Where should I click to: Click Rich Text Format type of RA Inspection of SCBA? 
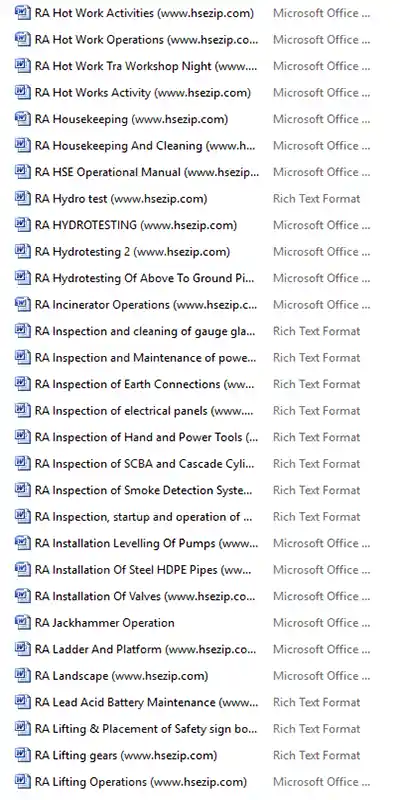coord(317,464)
